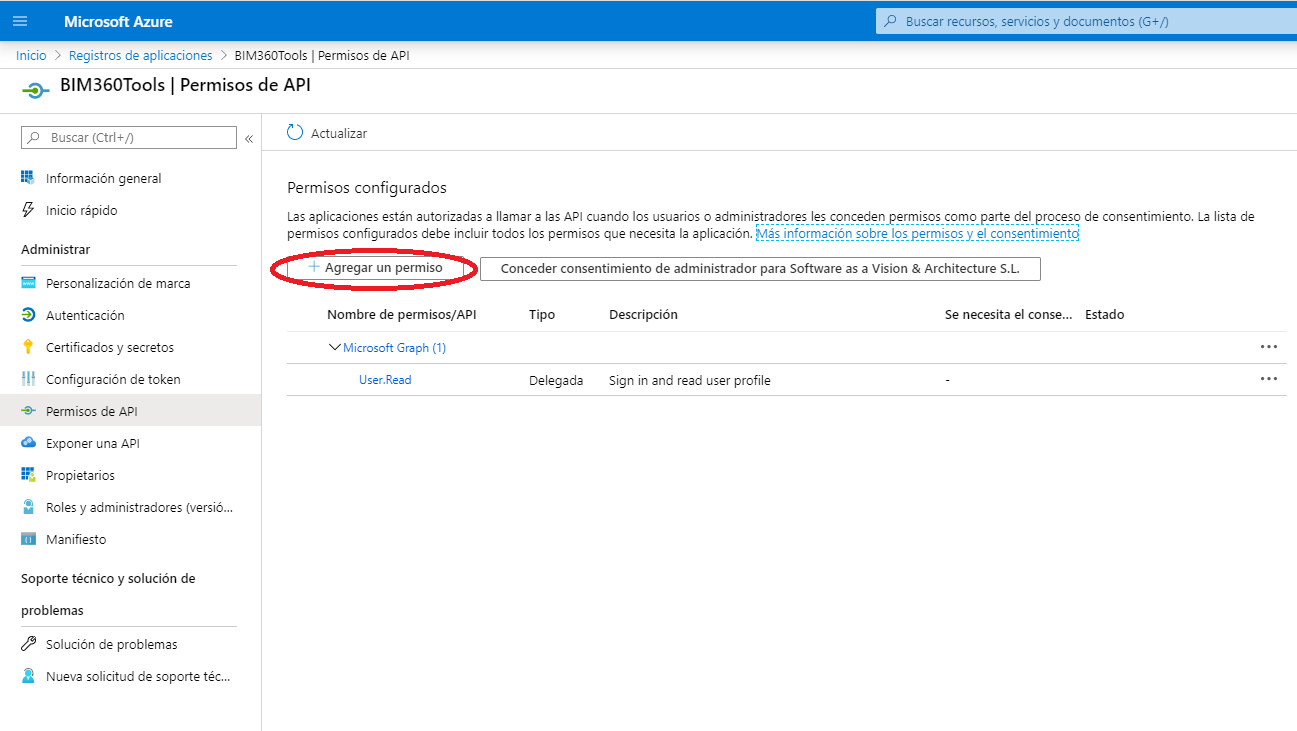Click 'Sign in and read user profile' text
Screen dimensions: 1297x731
tap(690, 380)
